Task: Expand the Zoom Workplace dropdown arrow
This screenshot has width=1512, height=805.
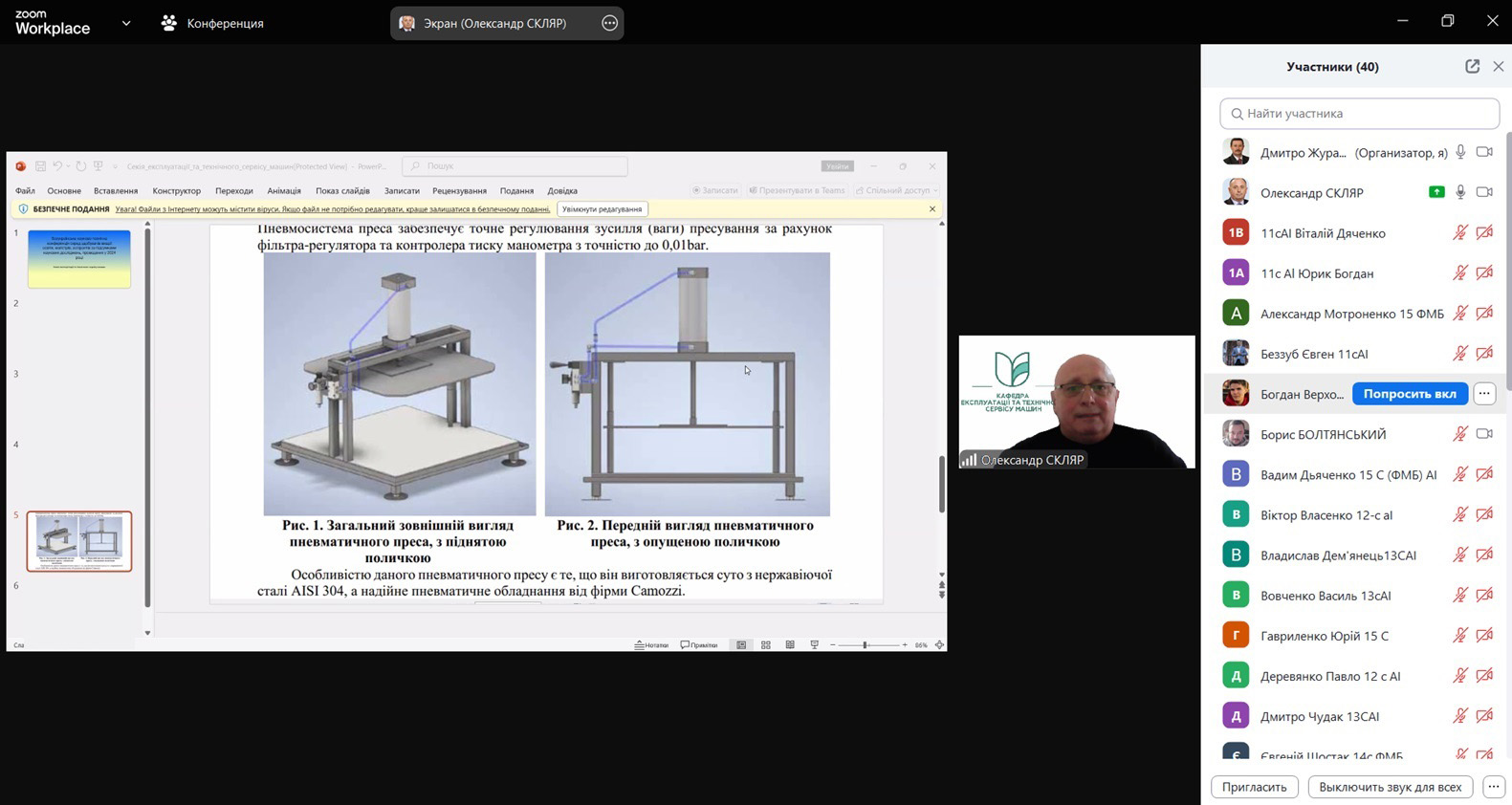Action: (x=126, y=23)
